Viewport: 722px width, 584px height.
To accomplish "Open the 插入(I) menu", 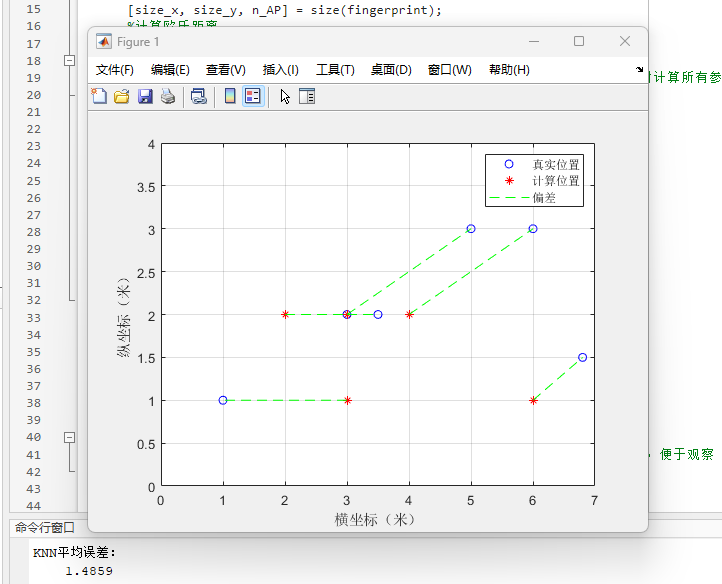I will [x=280, y=70].
